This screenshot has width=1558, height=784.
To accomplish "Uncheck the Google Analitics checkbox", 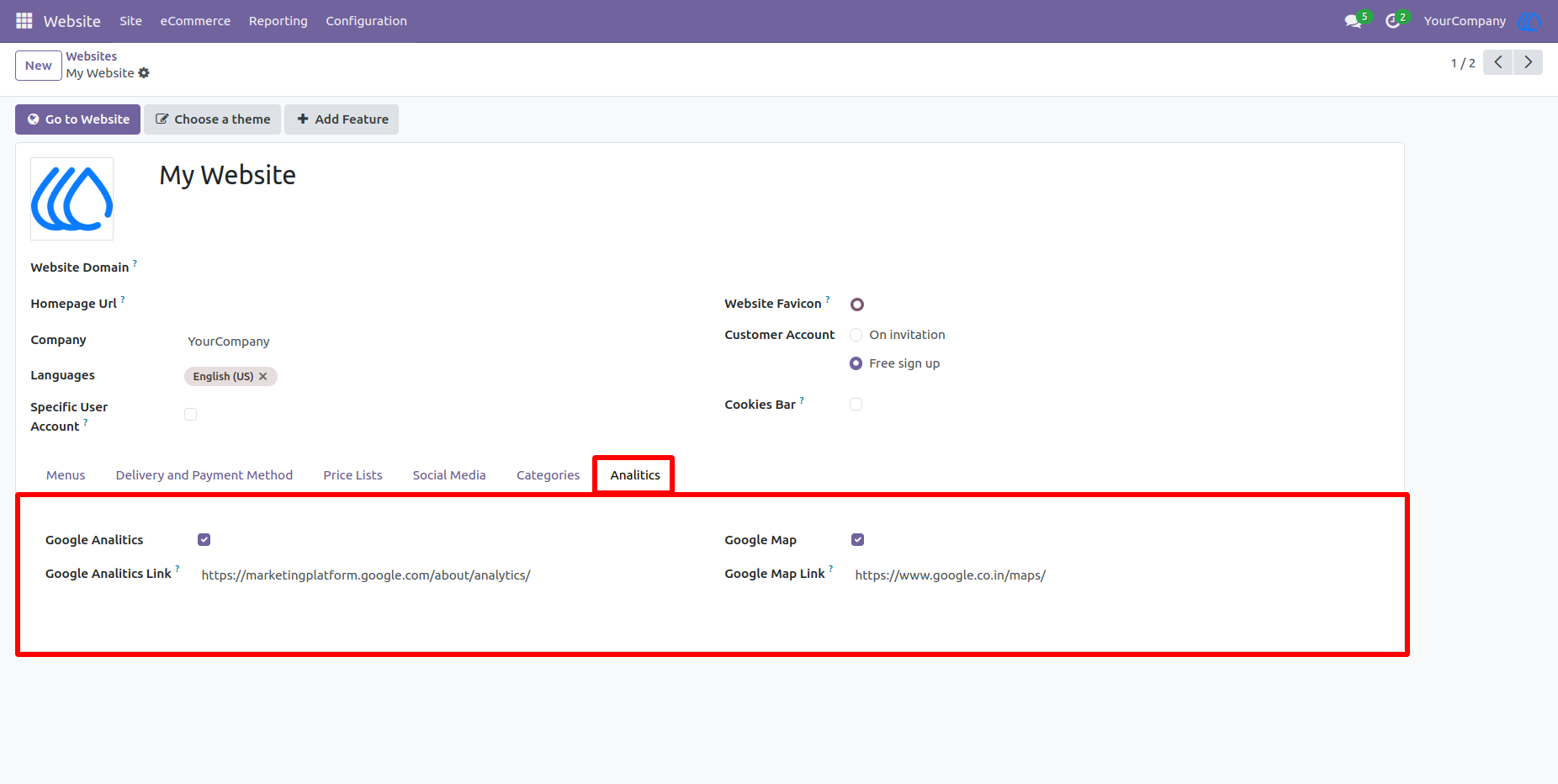I will pyautogui.click(x=204, y=539).
